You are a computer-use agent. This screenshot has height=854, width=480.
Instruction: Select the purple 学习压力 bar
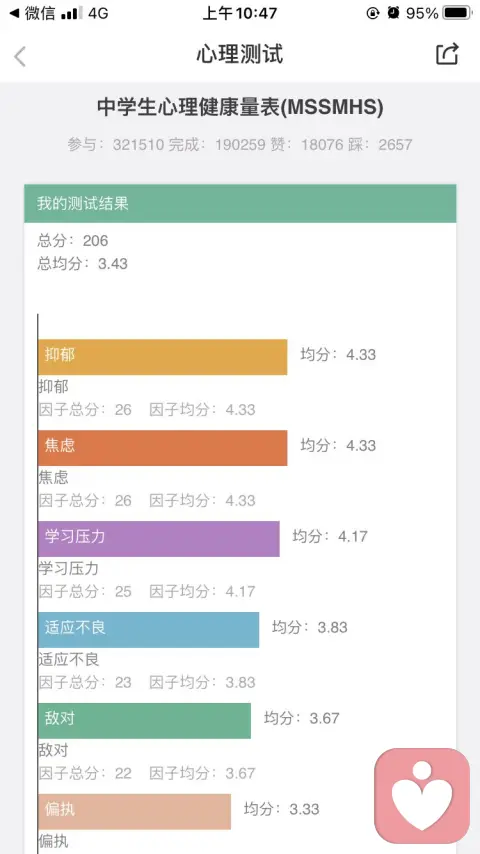[x=159, y=539]
